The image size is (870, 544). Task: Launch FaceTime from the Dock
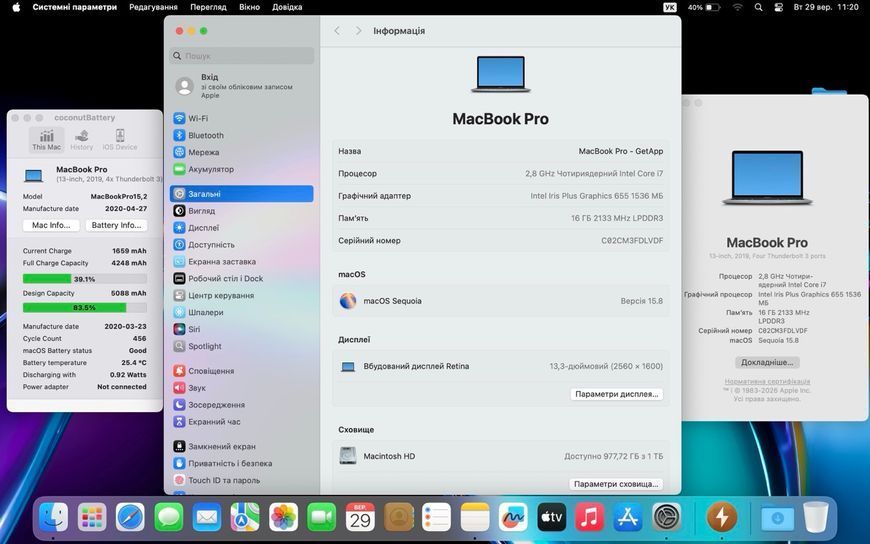(322, 517)
